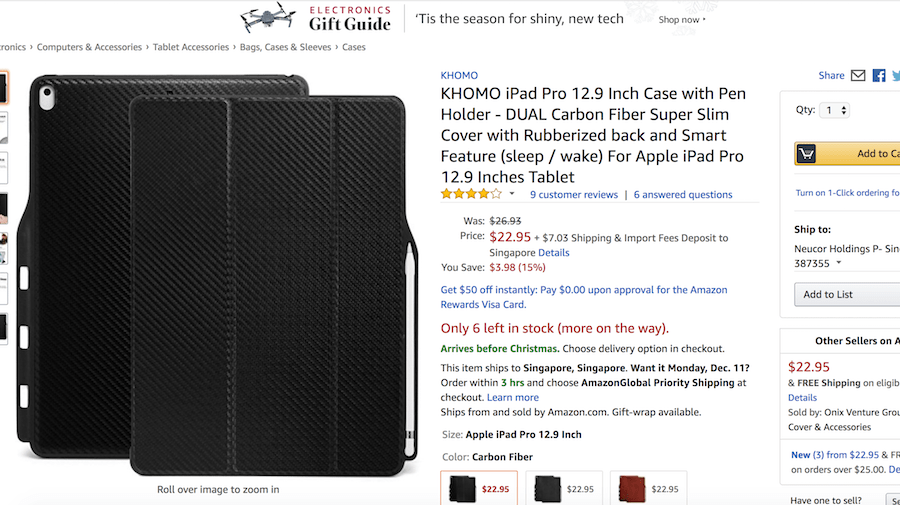
Task: Open Tablet Accessories breadcrumb
Action: (x=191, y=47)
